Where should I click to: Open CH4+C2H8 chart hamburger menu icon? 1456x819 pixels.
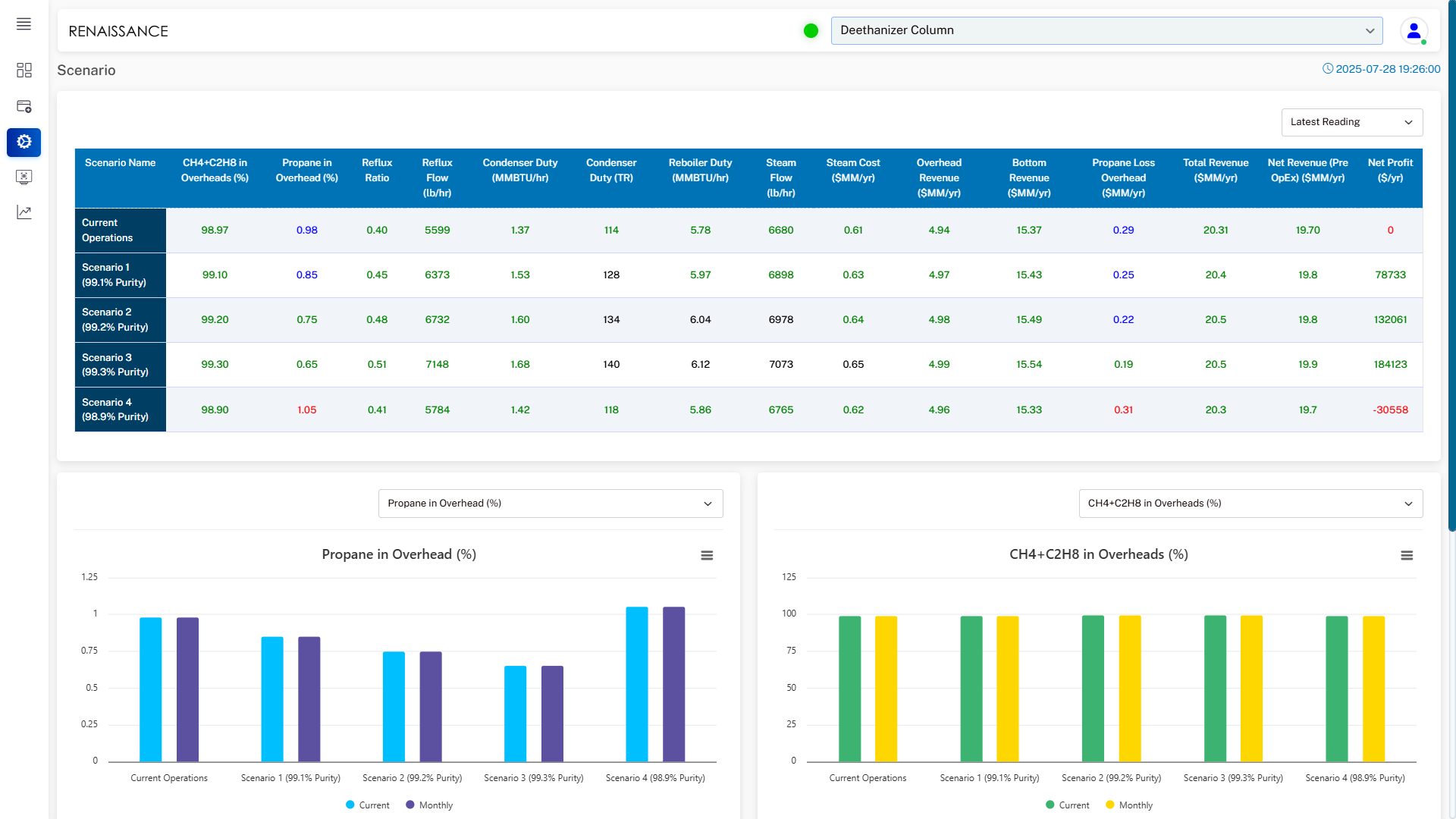coord(1407,556)
